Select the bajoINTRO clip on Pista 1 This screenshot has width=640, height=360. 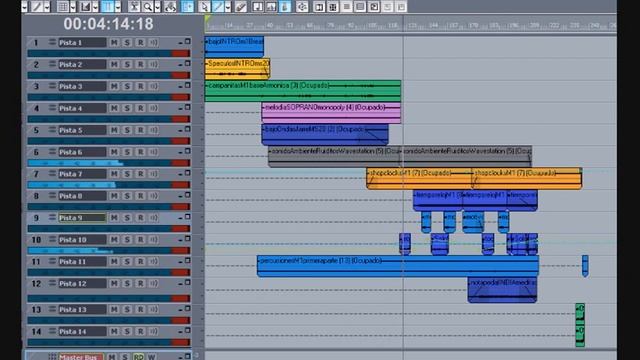pos(234,47)
